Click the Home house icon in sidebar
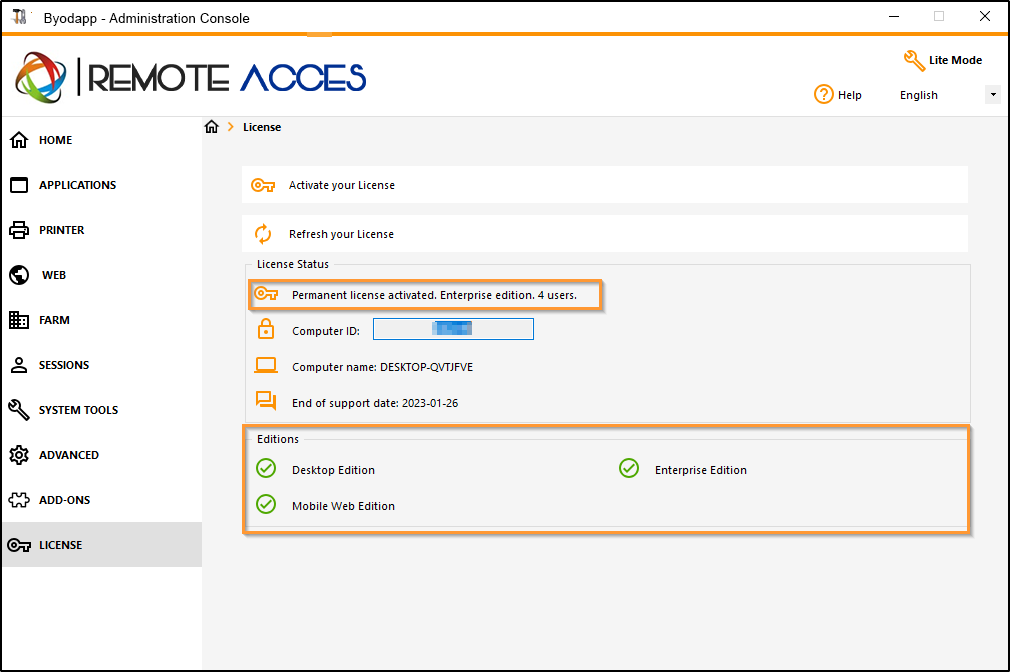 (x=19, y=140)
